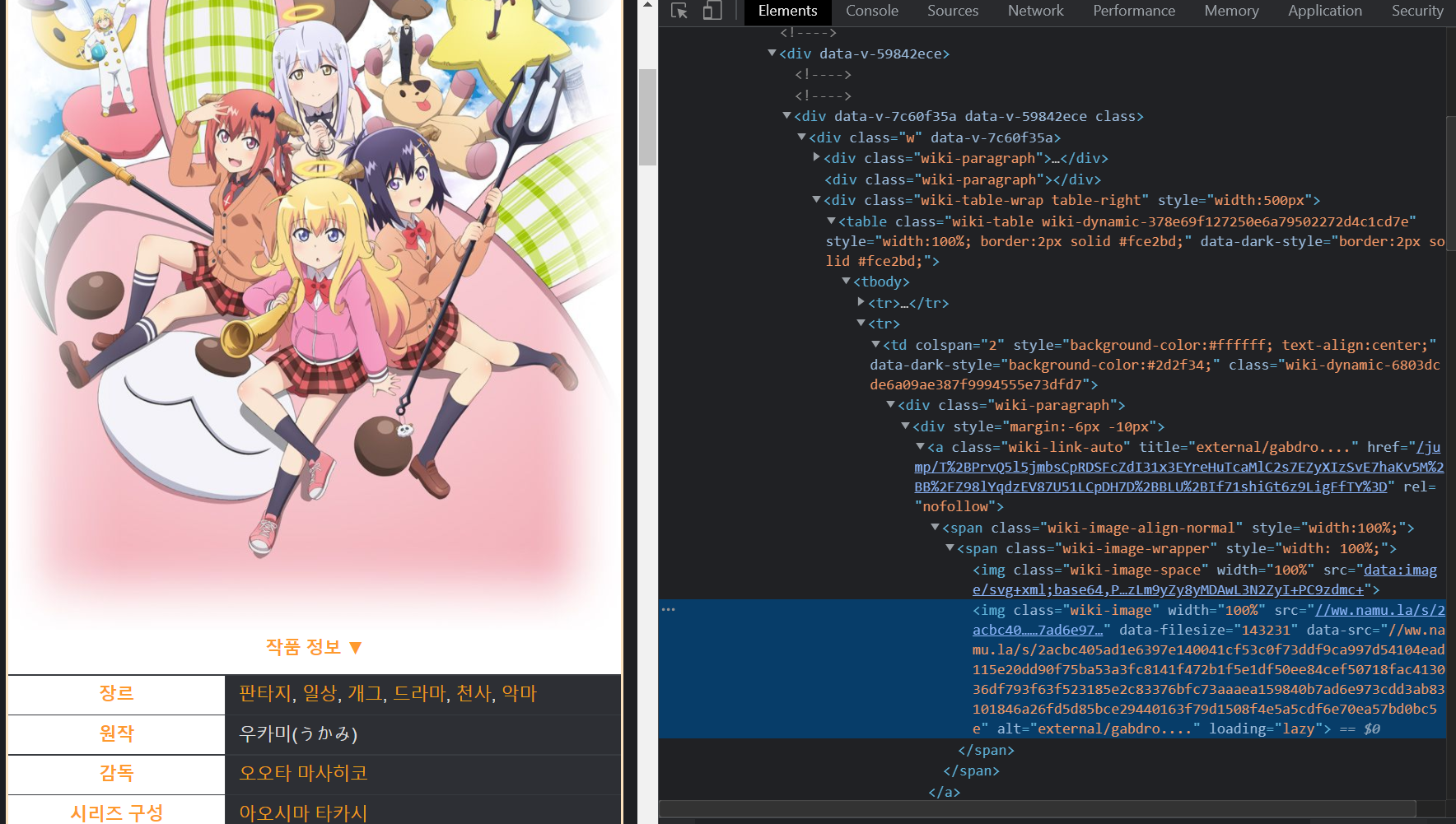Select the closing </a> tag line
This screenshot has width=1456, height=824.
(x=944, y=792)
